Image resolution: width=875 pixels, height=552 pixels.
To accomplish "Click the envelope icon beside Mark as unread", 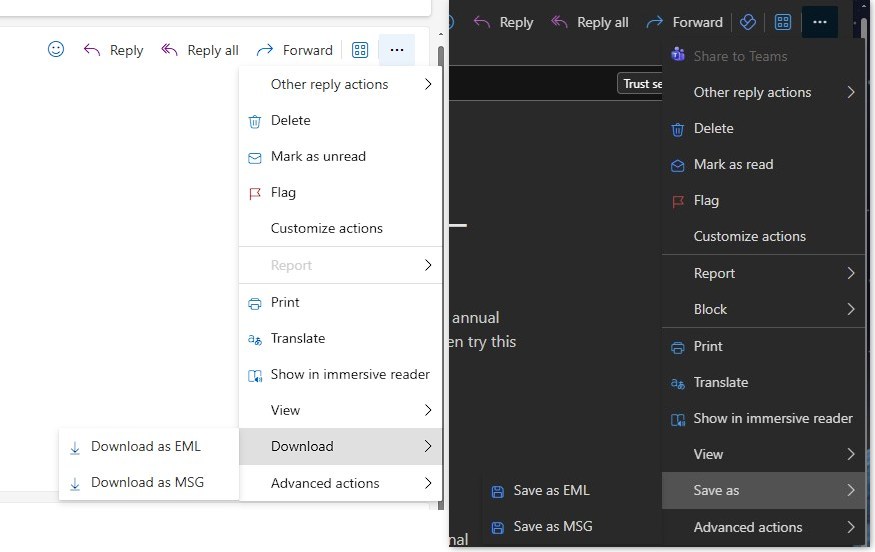I will coord(254,158).
